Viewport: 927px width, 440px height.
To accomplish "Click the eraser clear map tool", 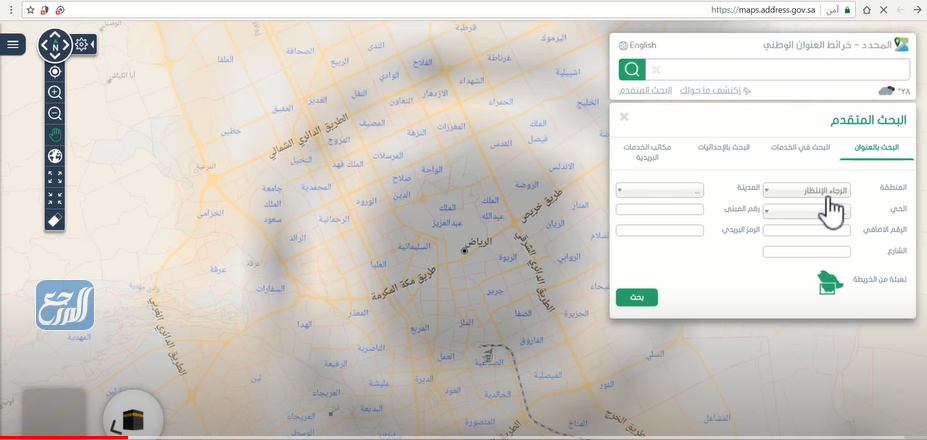I will (x=55, y=219).
